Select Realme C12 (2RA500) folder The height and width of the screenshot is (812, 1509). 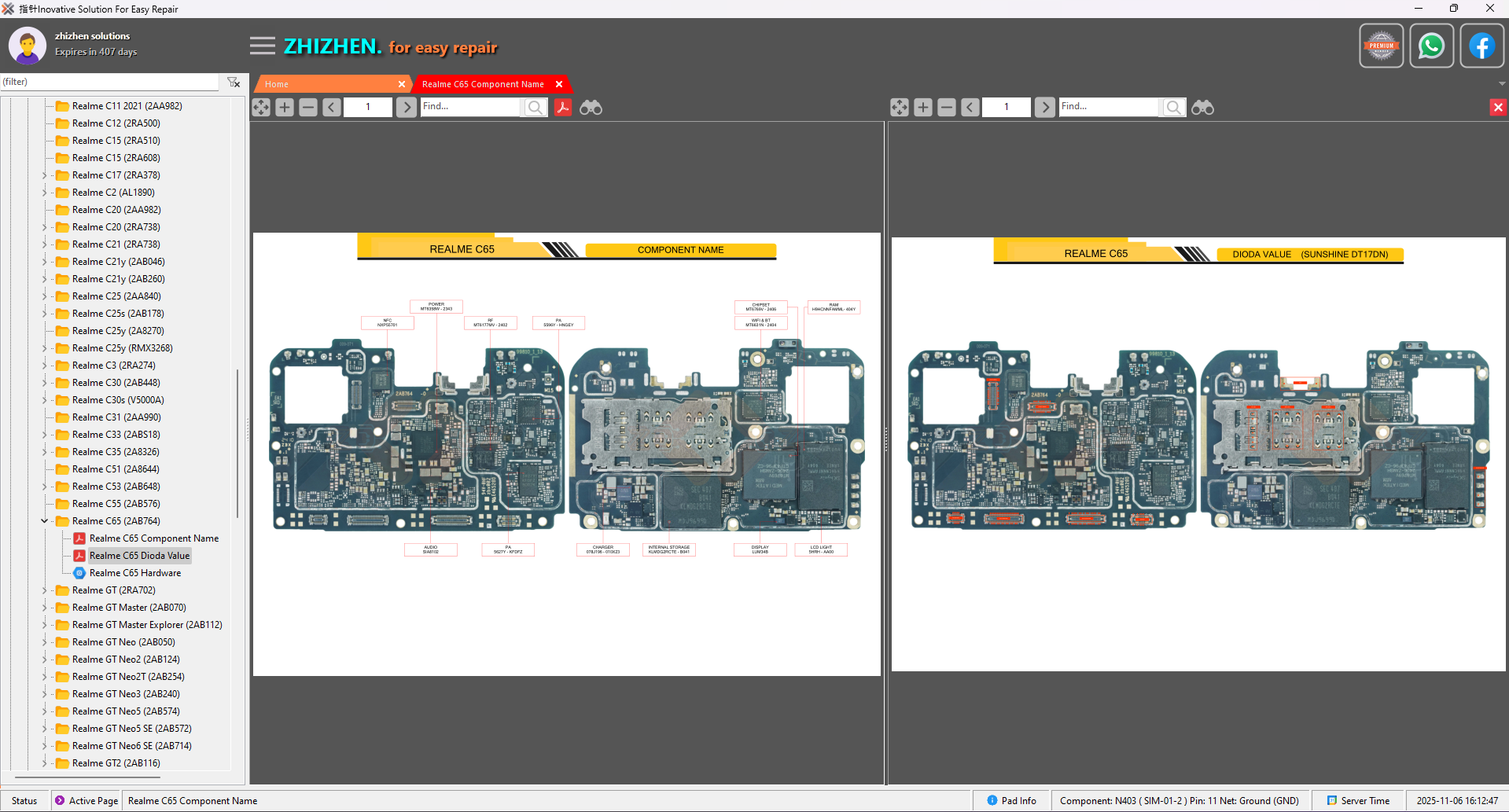116,123
